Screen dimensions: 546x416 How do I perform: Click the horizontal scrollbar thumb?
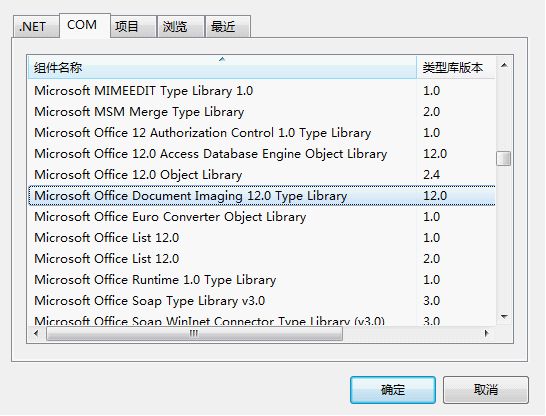pyautogui.click(x=194, y=334)
